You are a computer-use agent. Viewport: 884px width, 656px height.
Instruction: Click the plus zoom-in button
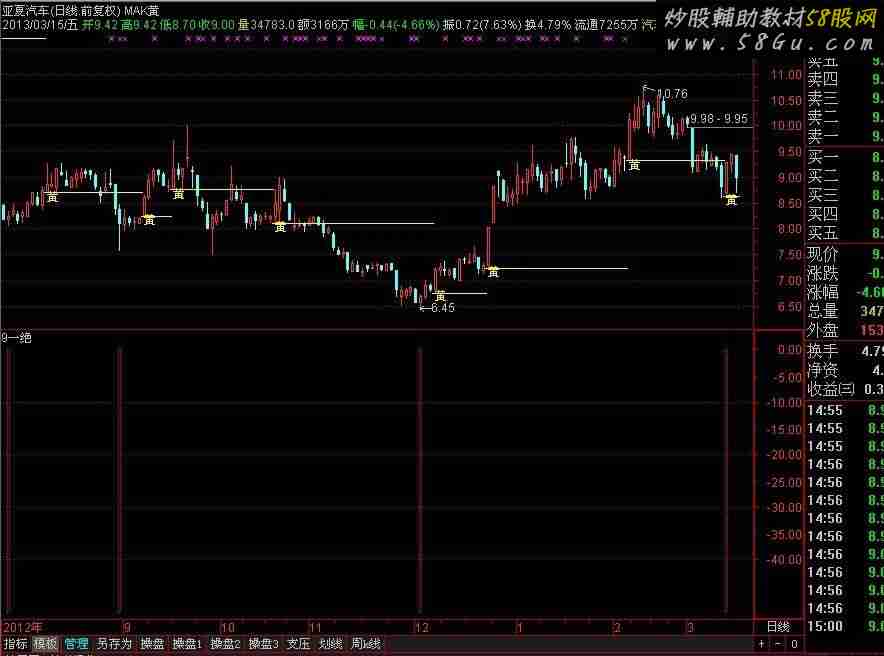pos(762,644)
